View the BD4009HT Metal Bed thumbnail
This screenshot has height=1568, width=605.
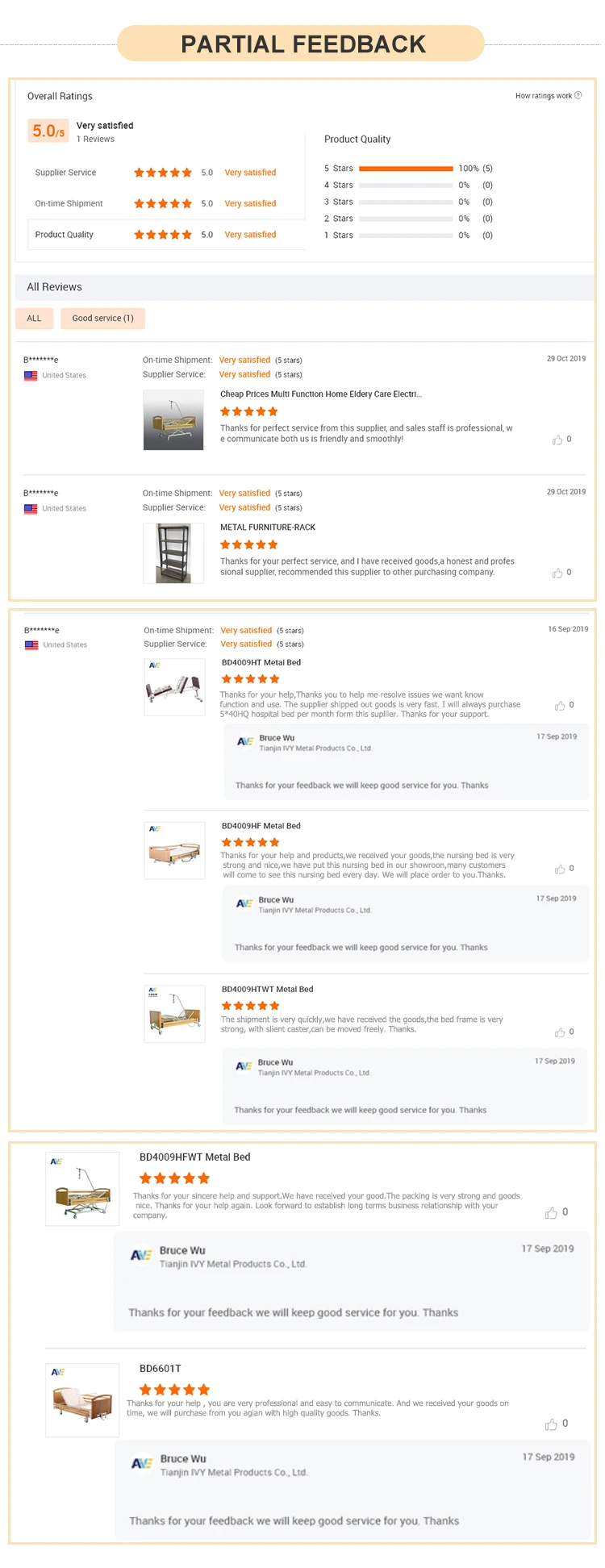tap(174, 687)
